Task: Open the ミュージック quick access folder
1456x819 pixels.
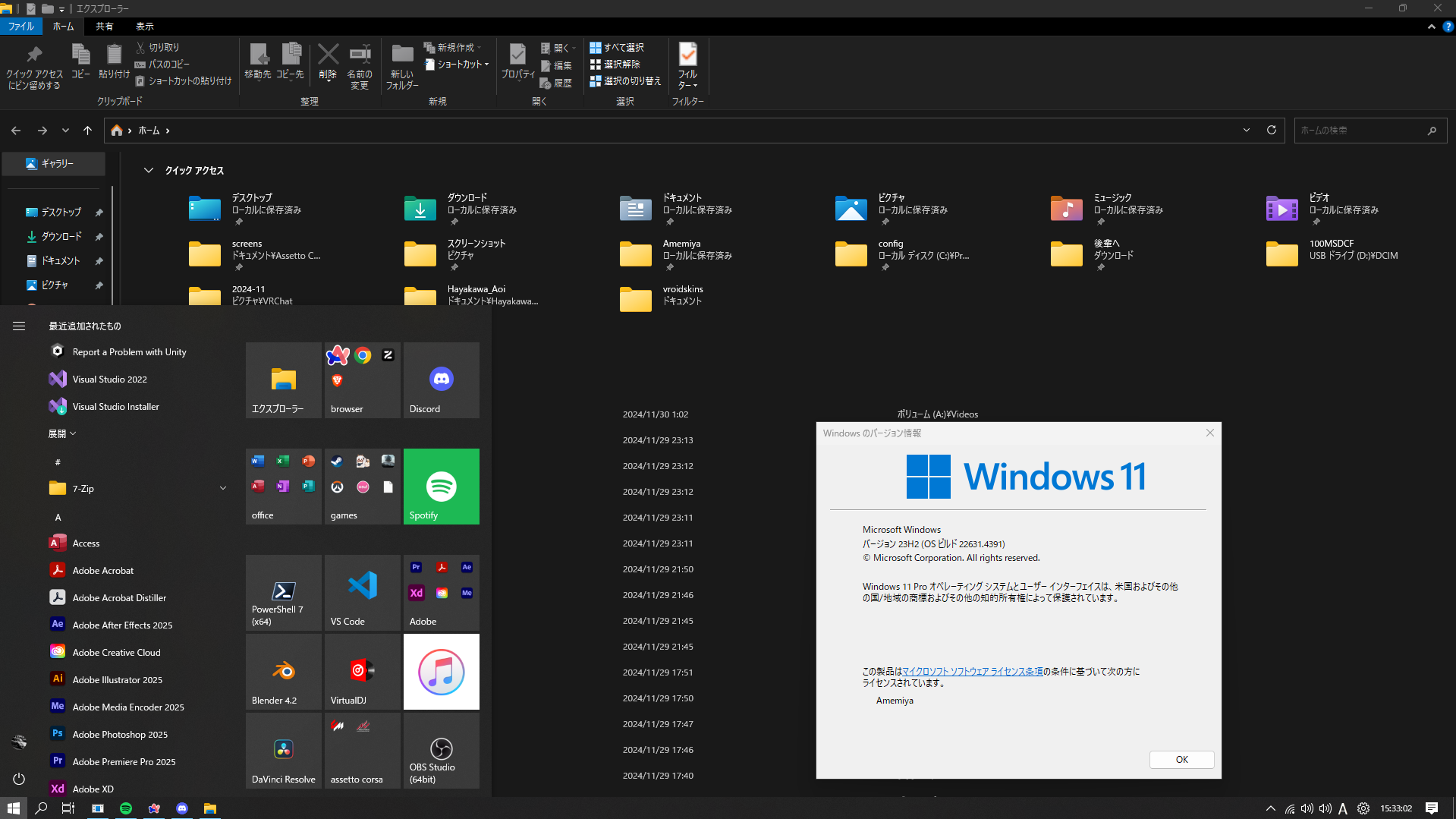Action: click(x=1108, y=207)
